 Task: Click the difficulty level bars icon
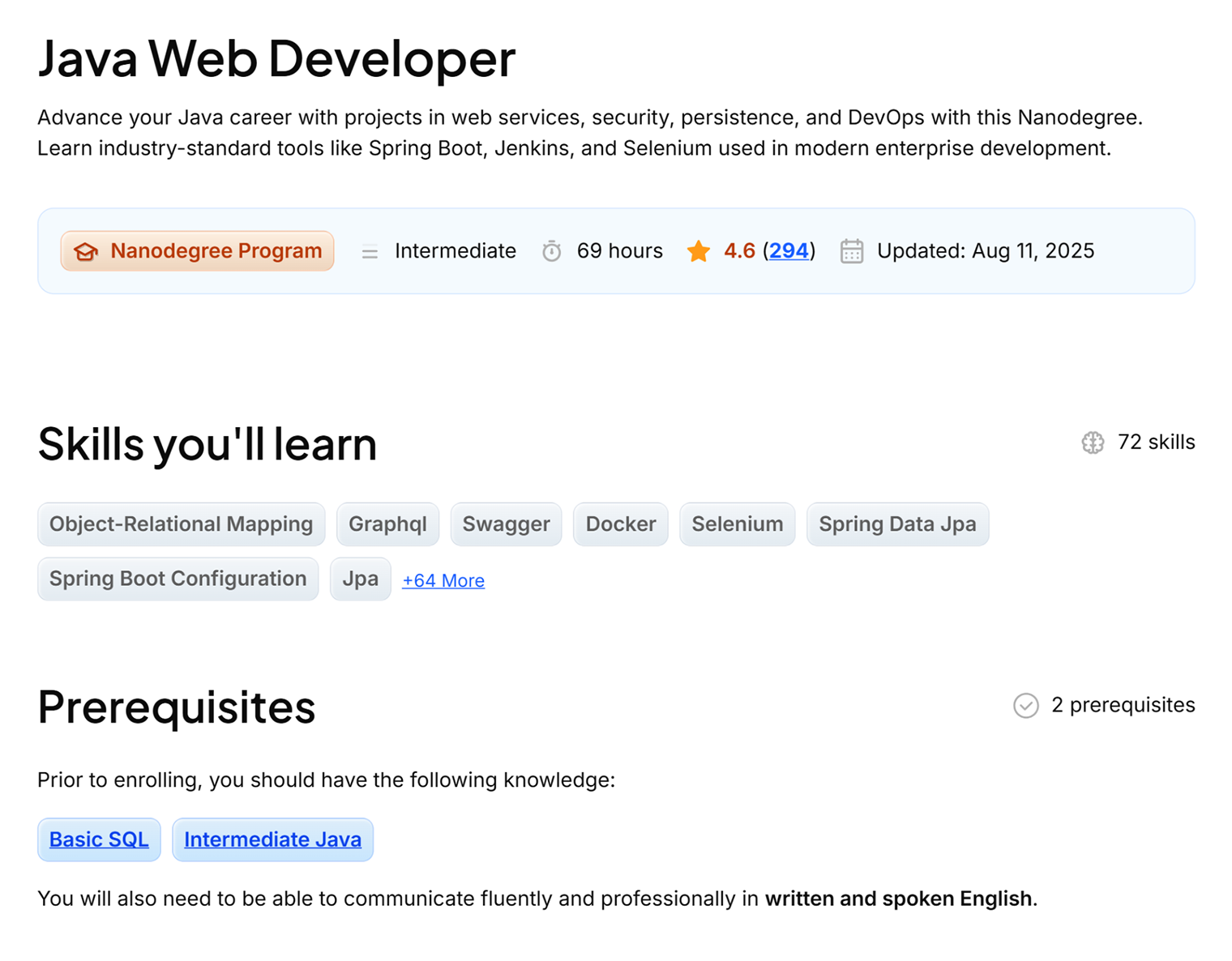click(x=370, y=252)
